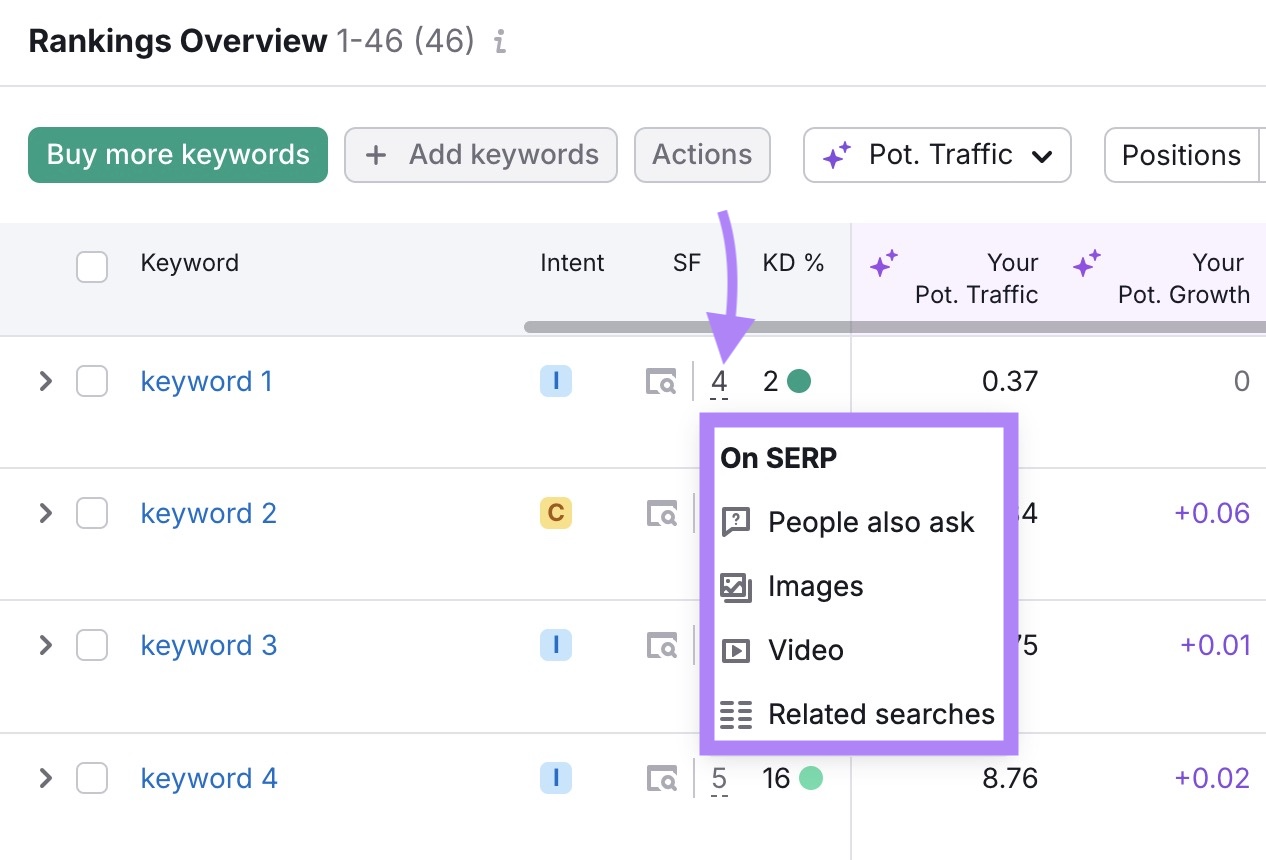Open the SERP preview for keyword 1
Screen dimensions: 1266x860
point(660,381)
